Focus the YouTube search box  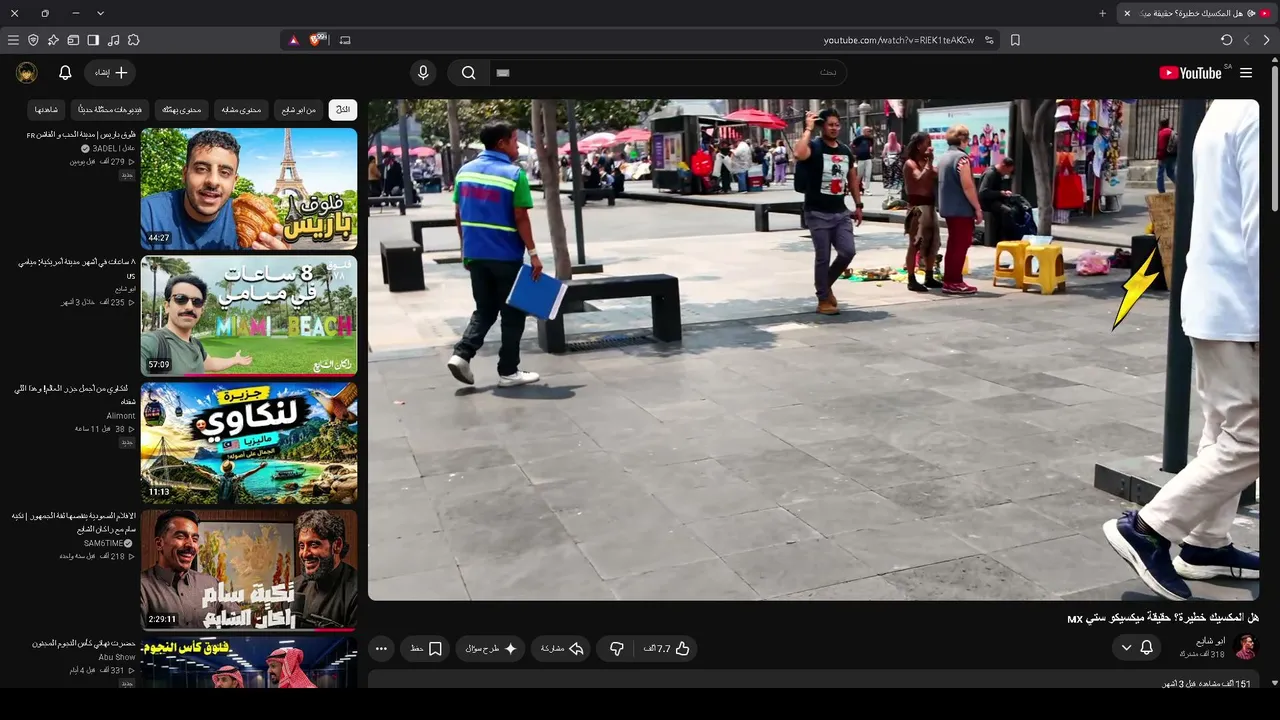(668, 73)
